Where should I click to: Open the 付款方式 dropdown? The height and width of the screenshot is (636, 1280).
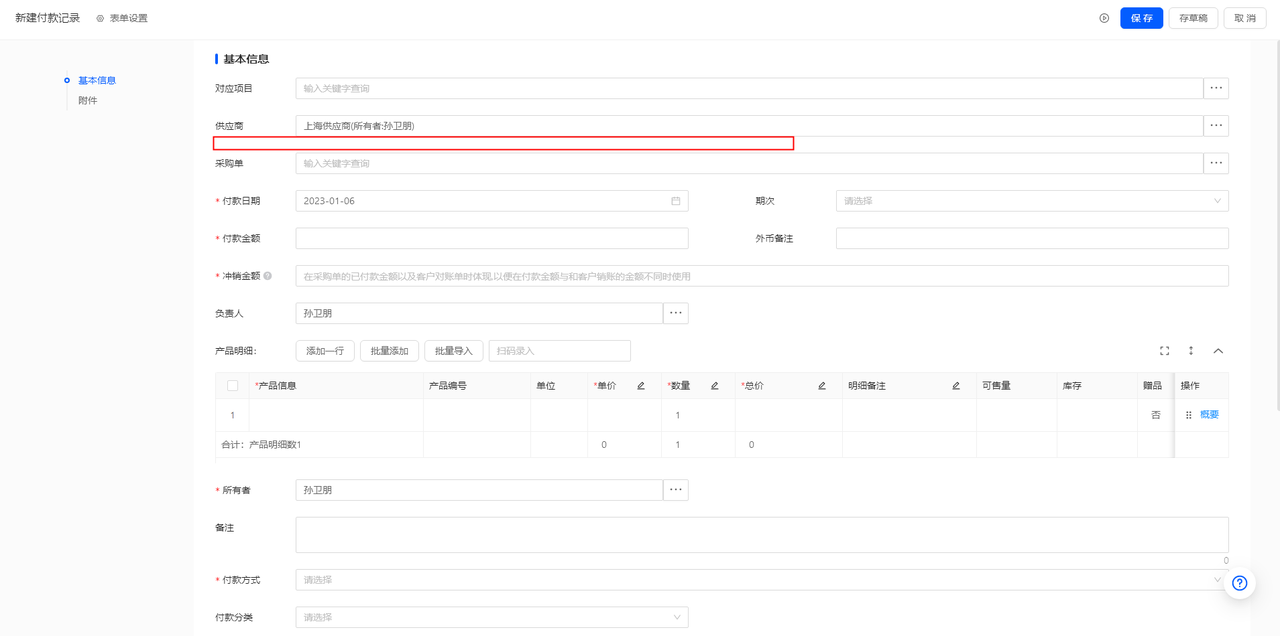tap(762, 580)
